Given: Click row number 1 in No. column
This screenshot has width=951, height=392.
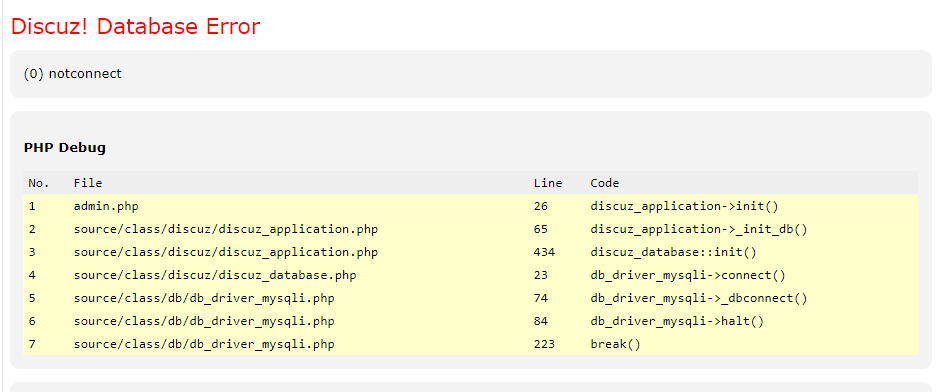Looking at the screenshot, I should (x=32, y=206).
